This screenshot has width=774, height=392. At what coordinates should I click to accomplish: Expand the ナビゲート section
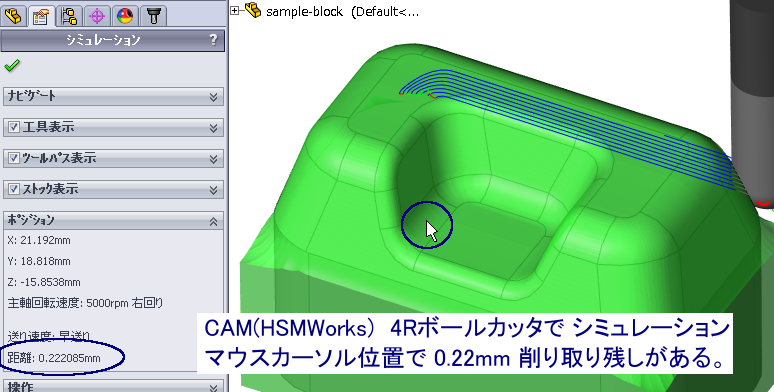click(x=114, y=96)
